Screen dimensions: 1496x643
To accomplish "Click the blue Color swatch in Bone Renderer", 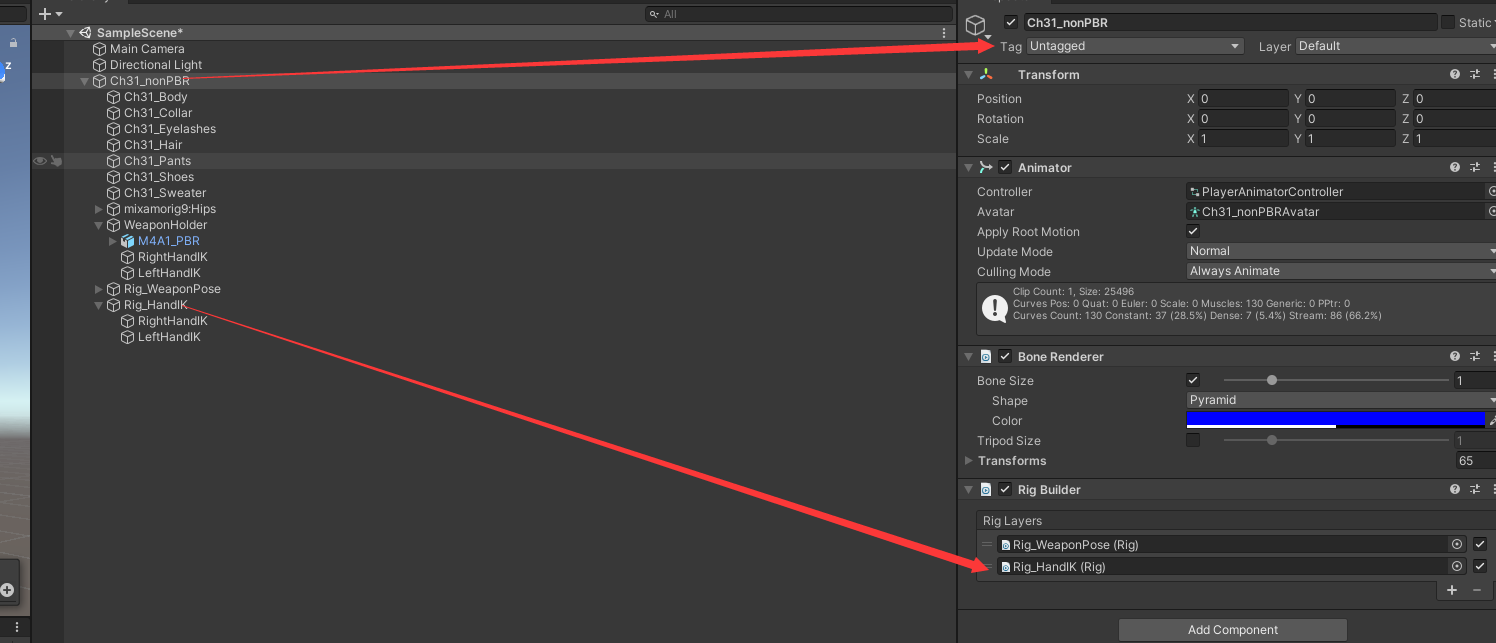I will click(x=1335, y=420).
